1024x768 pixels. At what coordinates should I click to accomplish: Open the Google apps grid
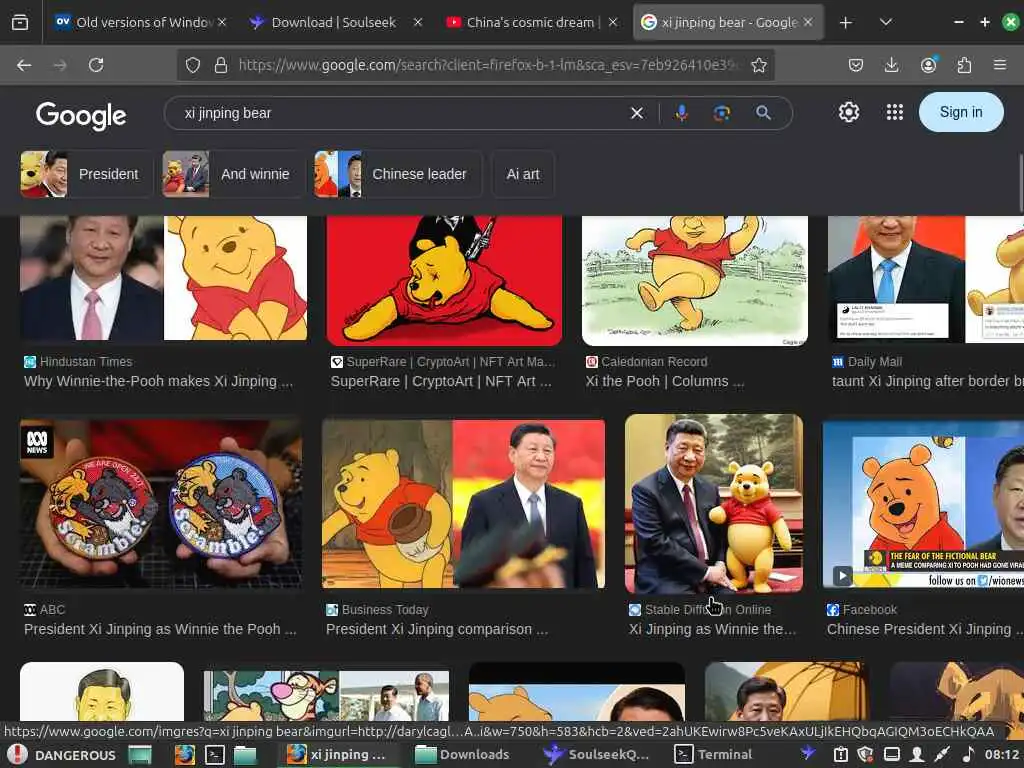(895, 112)
